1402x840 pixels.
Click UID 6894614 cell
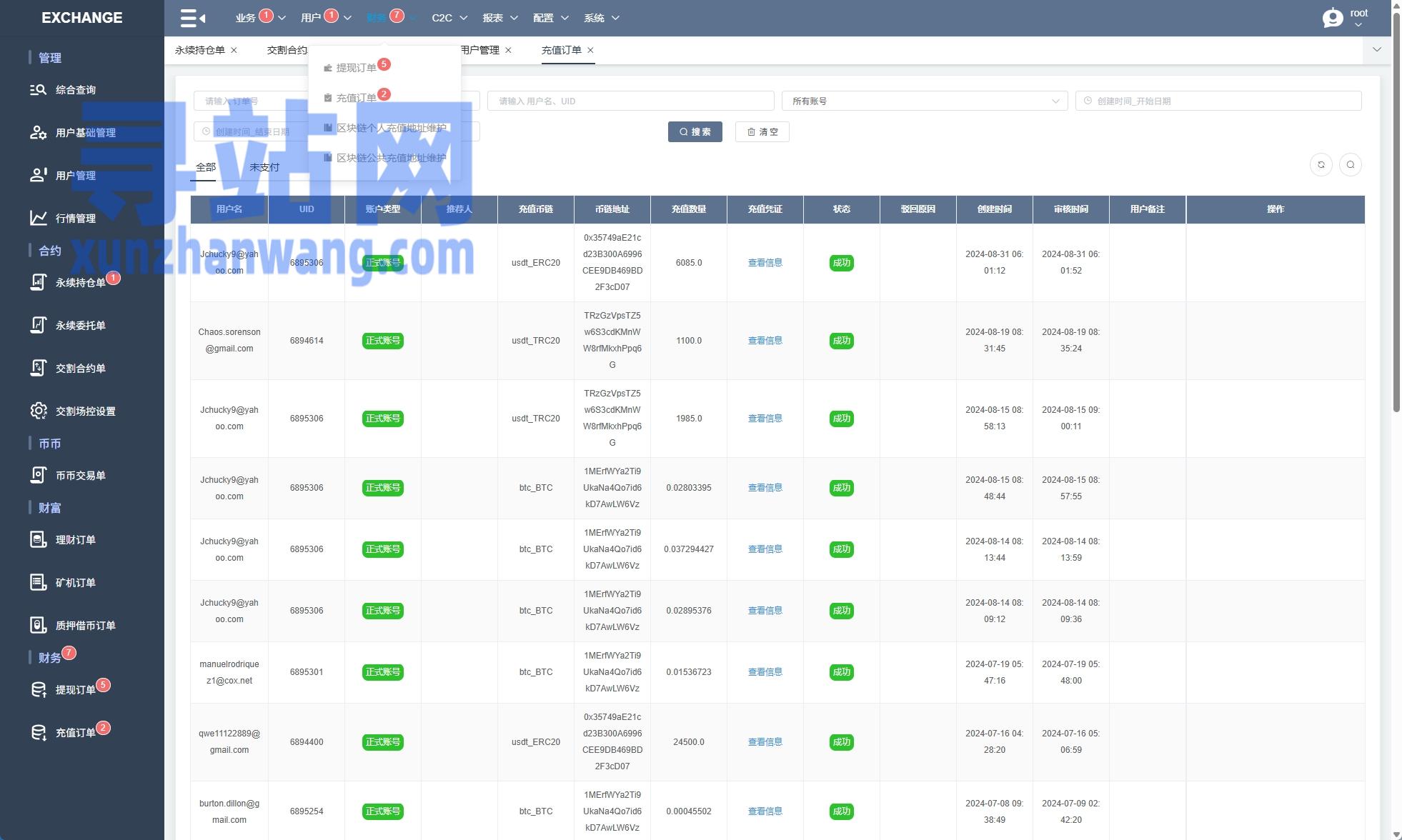tap(307, 341)
